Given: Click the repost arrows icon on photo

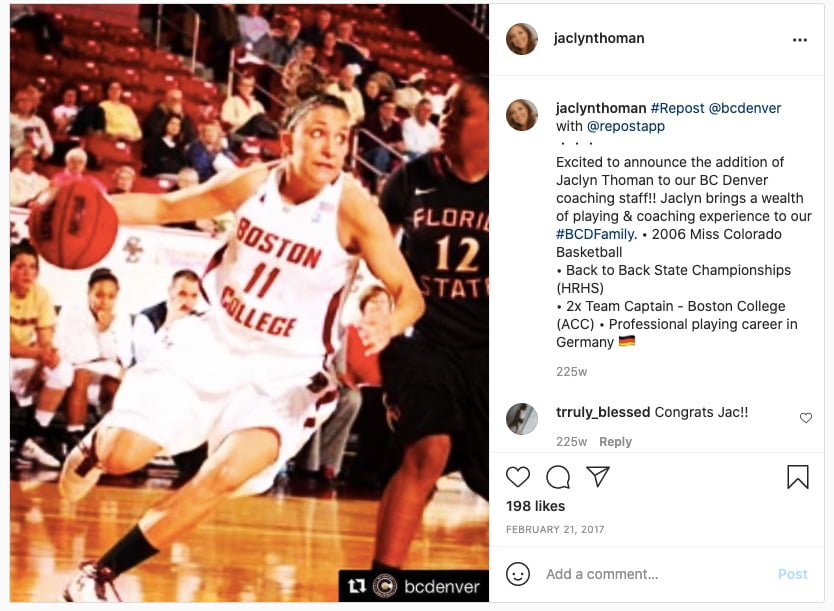Looking at the screenshot, I should point(356,586).
